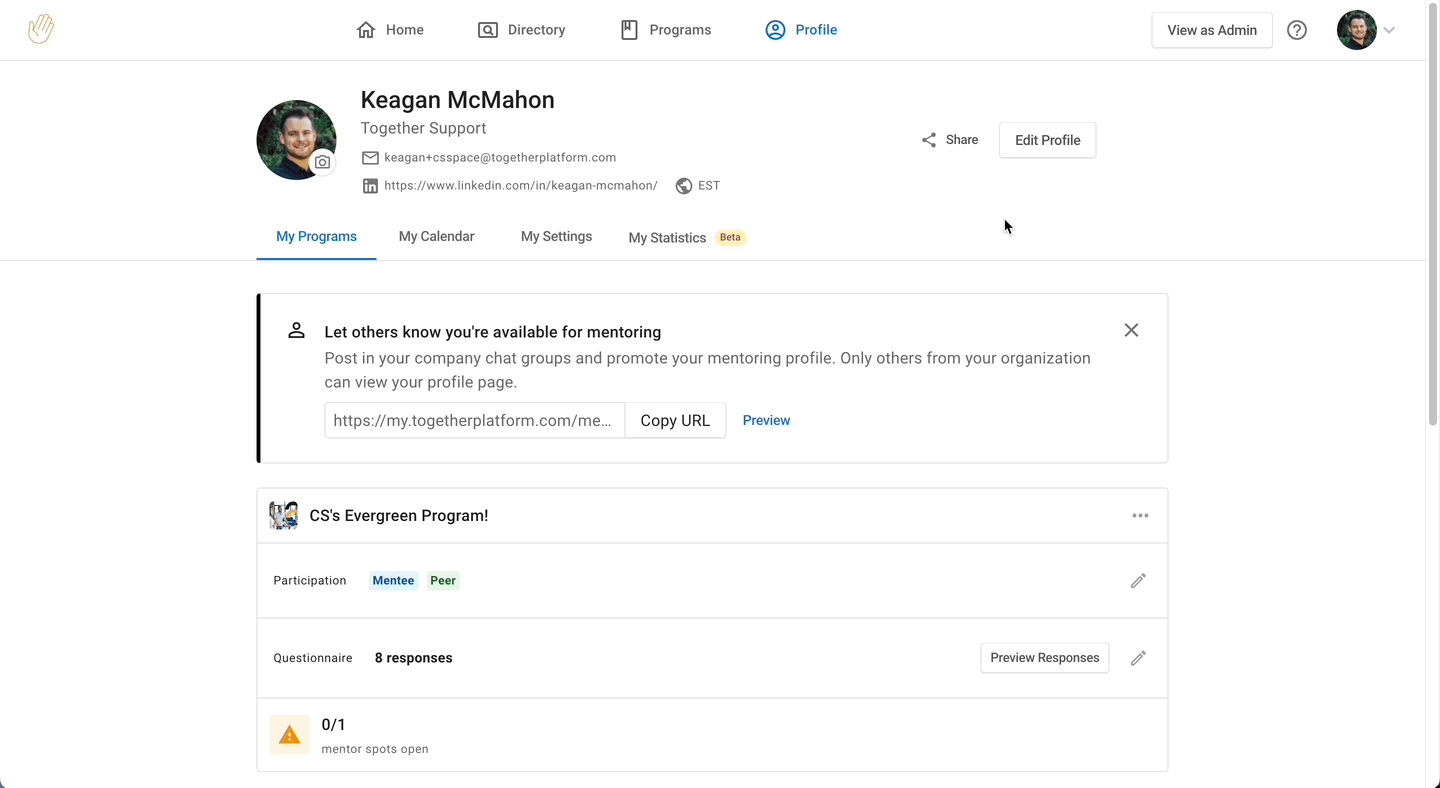Open CS's Evergreen Program more options
The height and width of the screenshot is (788, 1440).
1140,516
